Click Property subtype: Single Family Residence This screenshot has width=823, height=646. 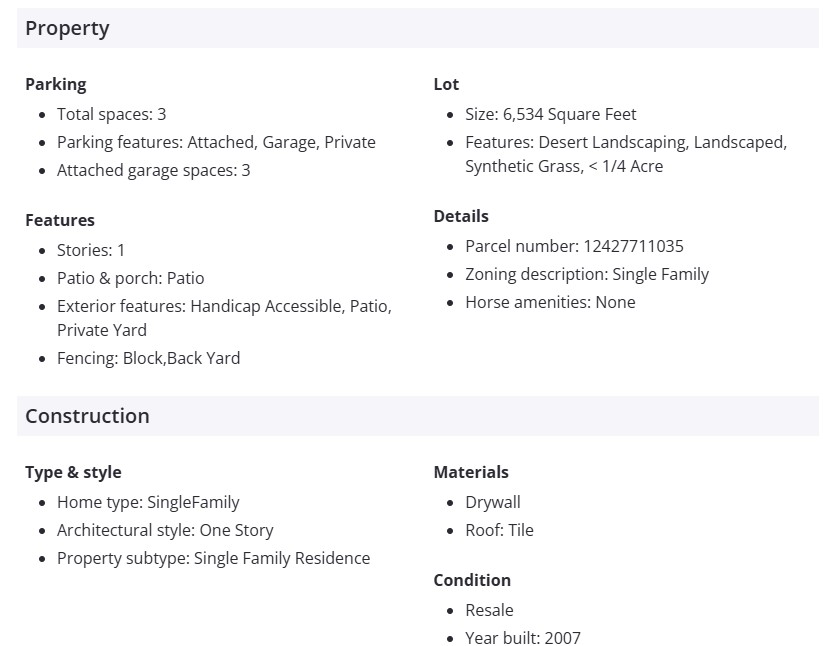click(213, 558)
